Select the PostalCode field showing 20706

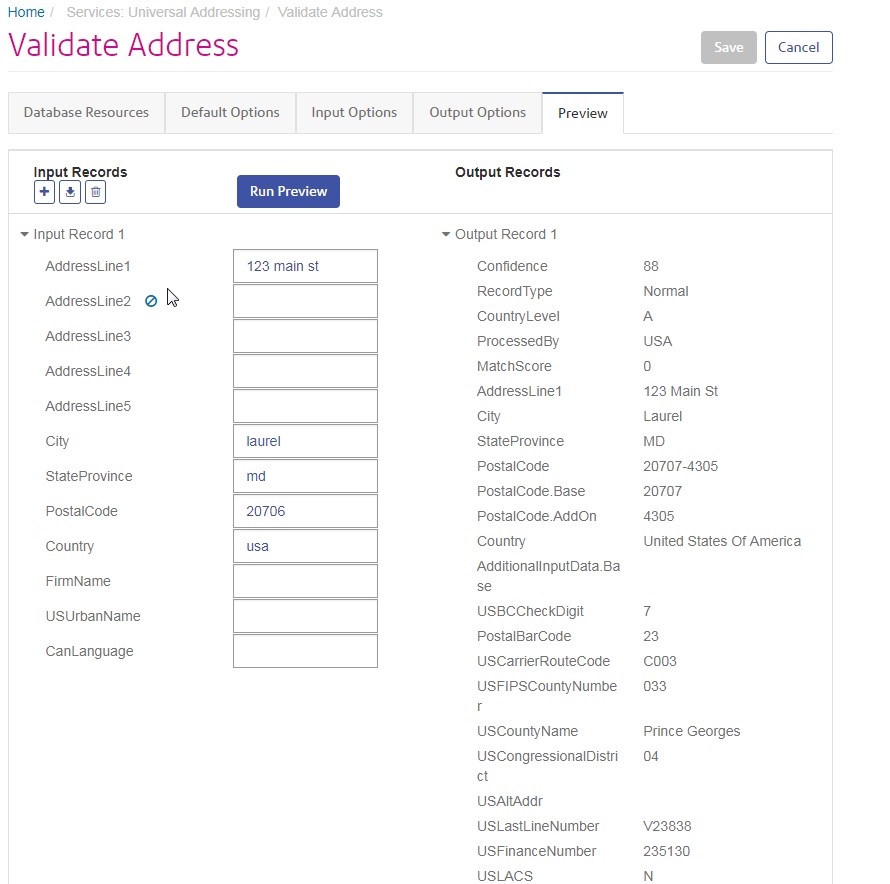tap(305, 510)
